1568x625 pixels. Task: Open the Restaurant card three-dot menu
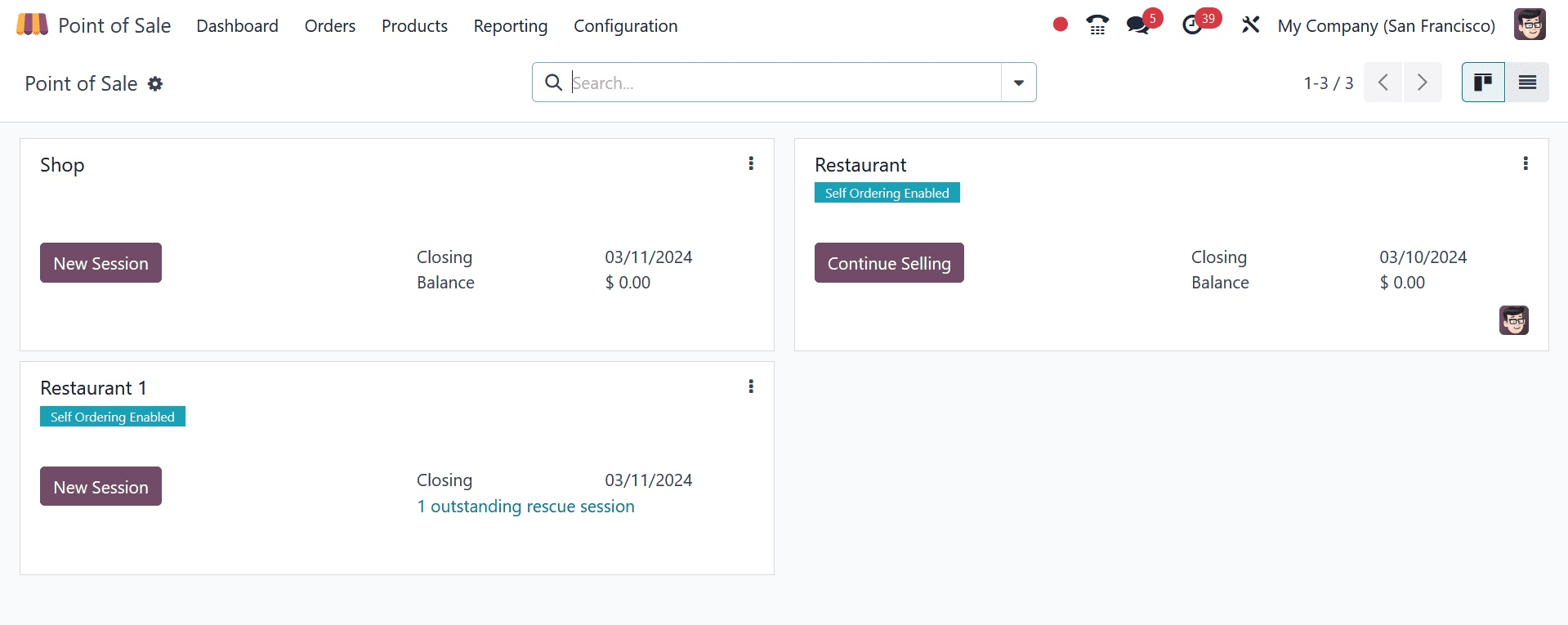pos(1526,163)
